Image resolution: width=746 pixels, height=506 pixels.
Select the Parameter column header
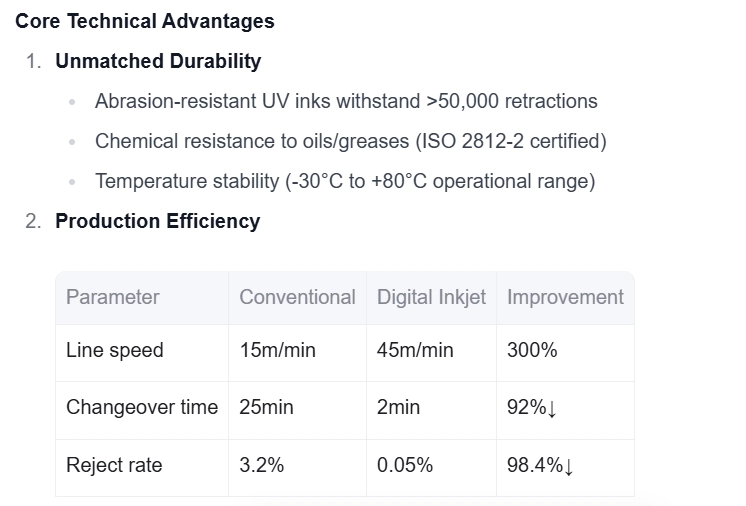click(x=112, y=297)
